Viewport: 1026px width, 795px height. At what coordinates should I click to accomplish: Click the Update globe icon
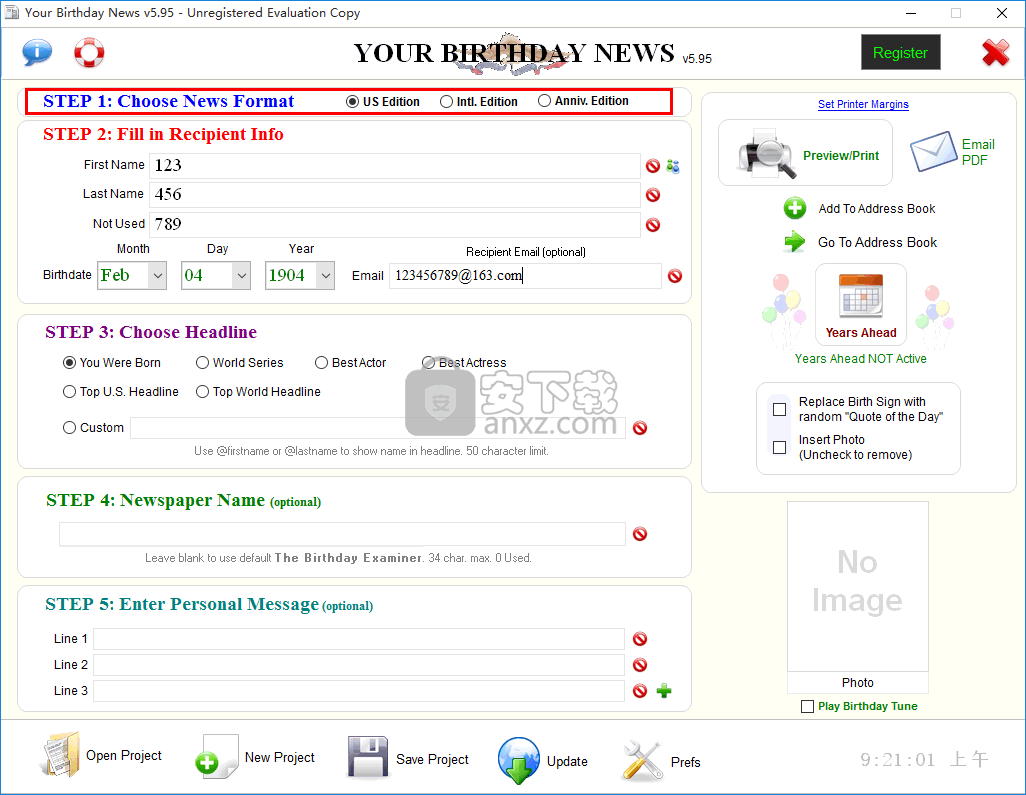coord(519,760)
